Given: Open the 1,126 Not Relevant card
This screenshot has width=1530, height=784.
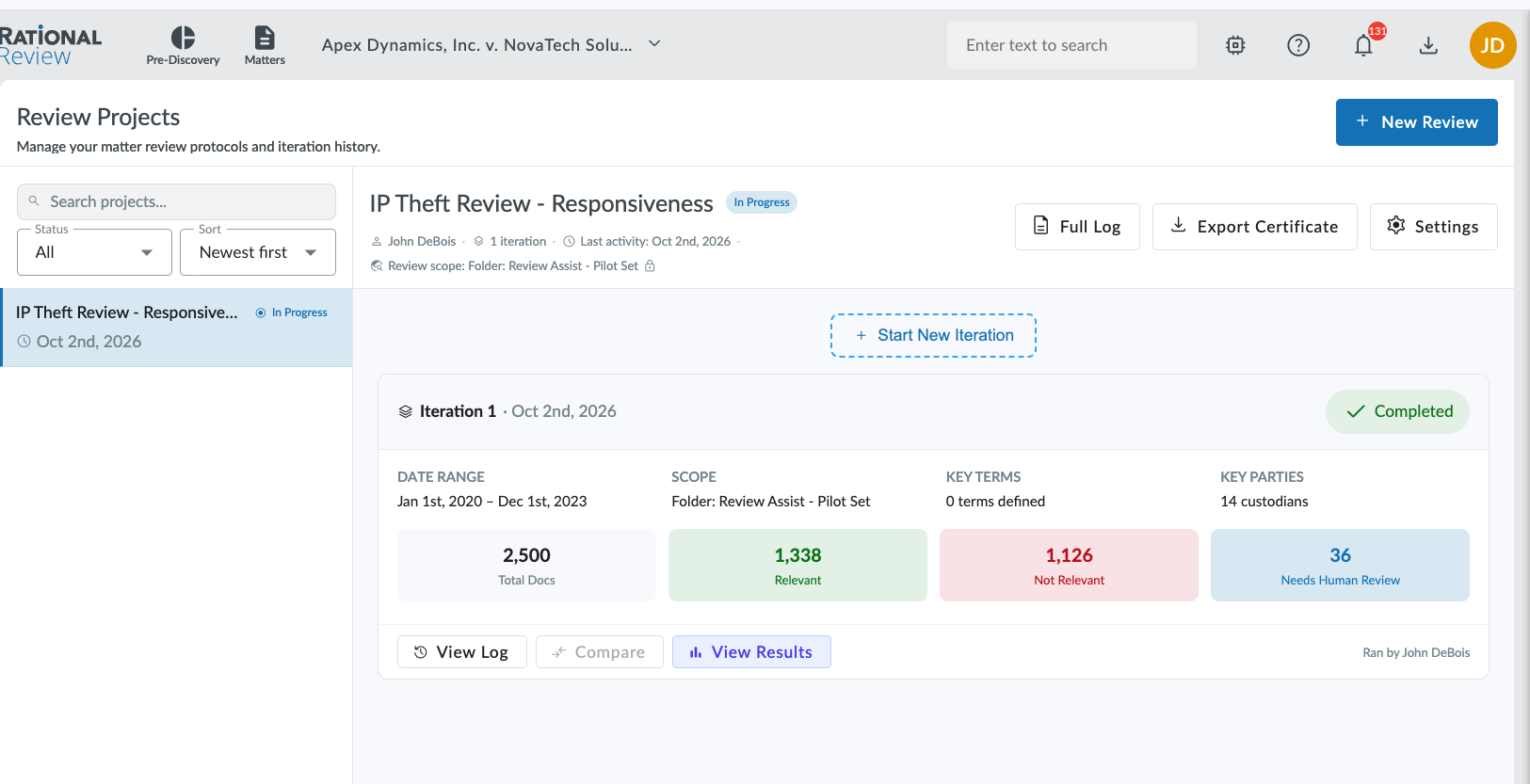Looking at the screenshot, I should pos(1069,566).
